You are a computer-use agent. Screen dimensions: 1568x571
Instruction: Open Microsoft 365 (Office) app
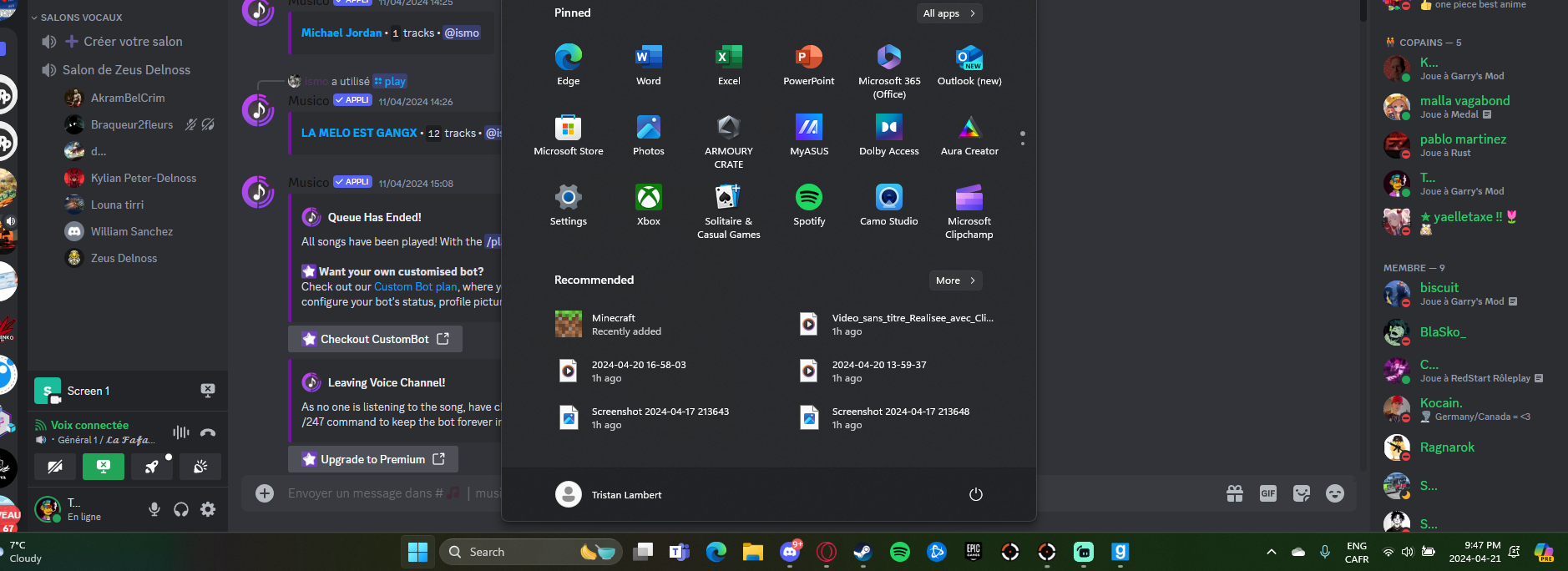889,71
